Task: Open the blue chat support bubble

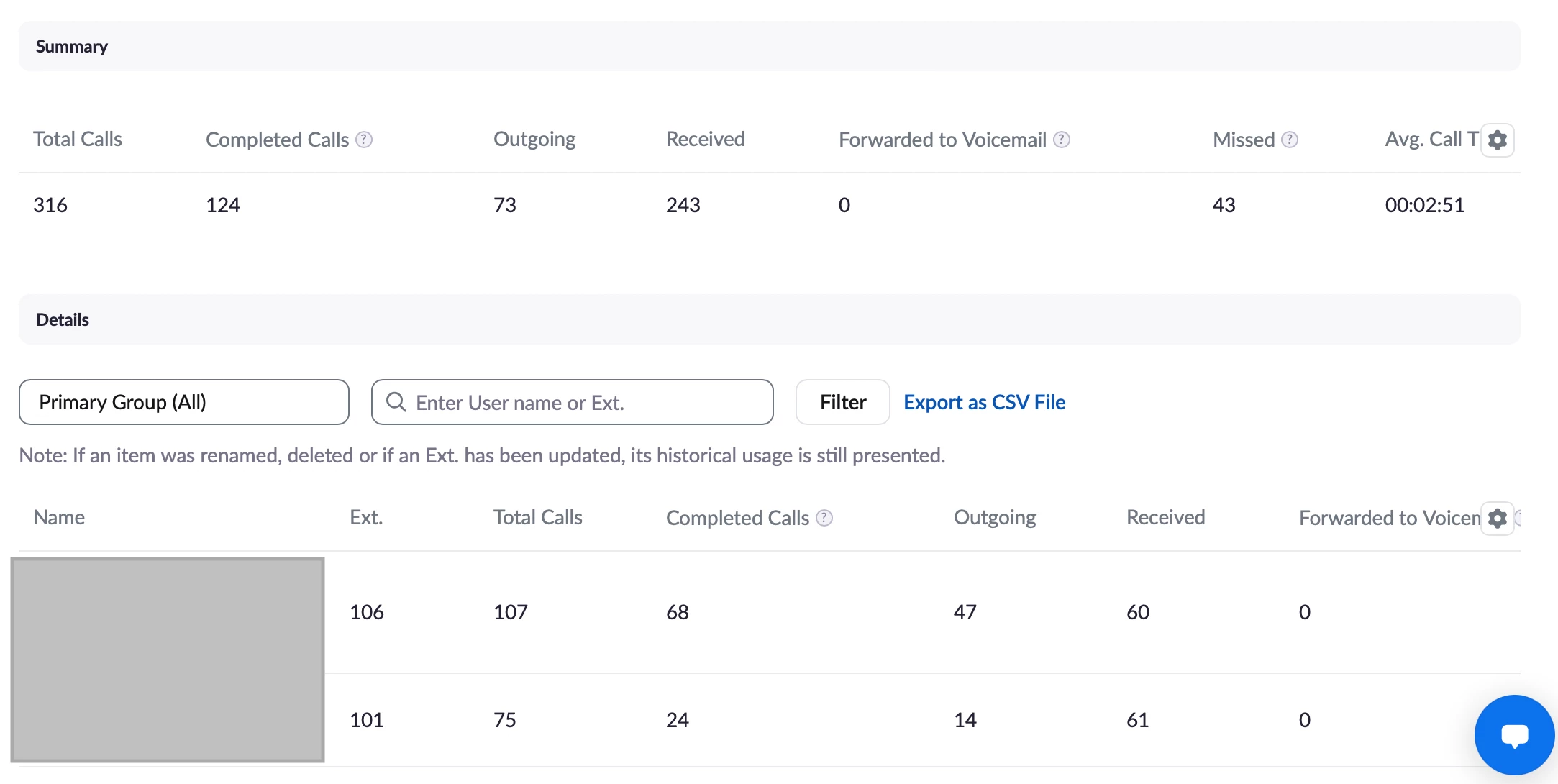Action: click(1514, 735)
